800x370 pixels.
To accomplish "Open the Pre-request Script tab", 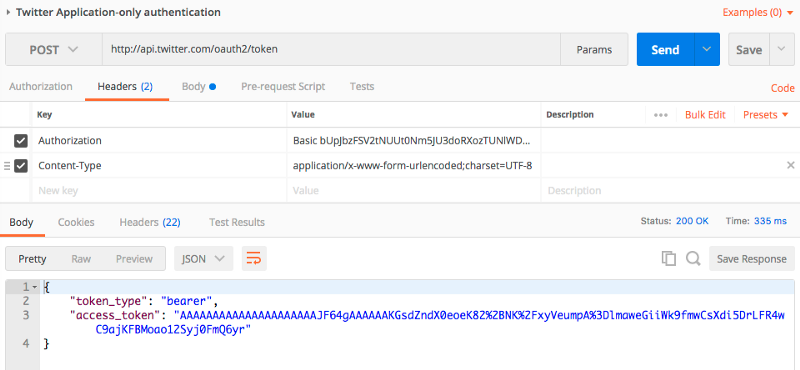I will click(x=283, y=86).
